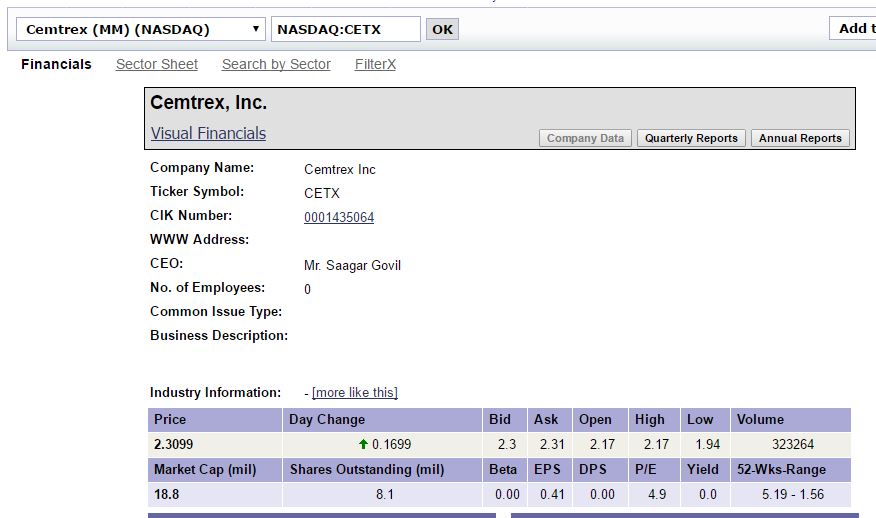Go to the Sector Sheet tab
The height and width of the screenshot is (518, 876).
coord(157,64)
